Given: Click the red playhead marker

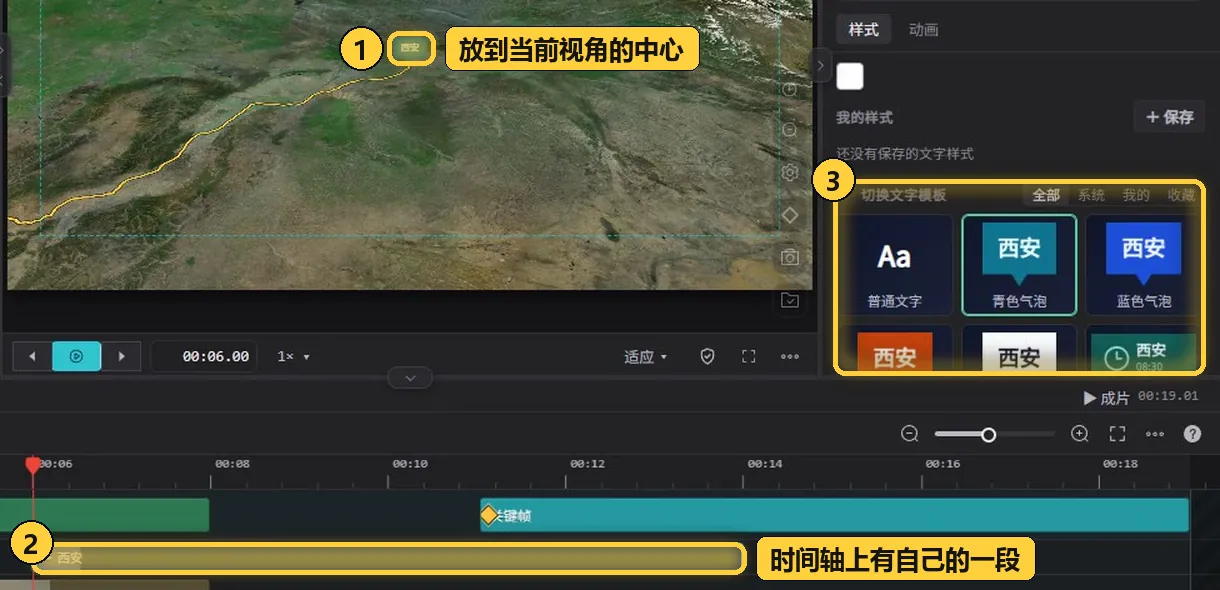Looking at the screenshot, I should click(33, 465).
